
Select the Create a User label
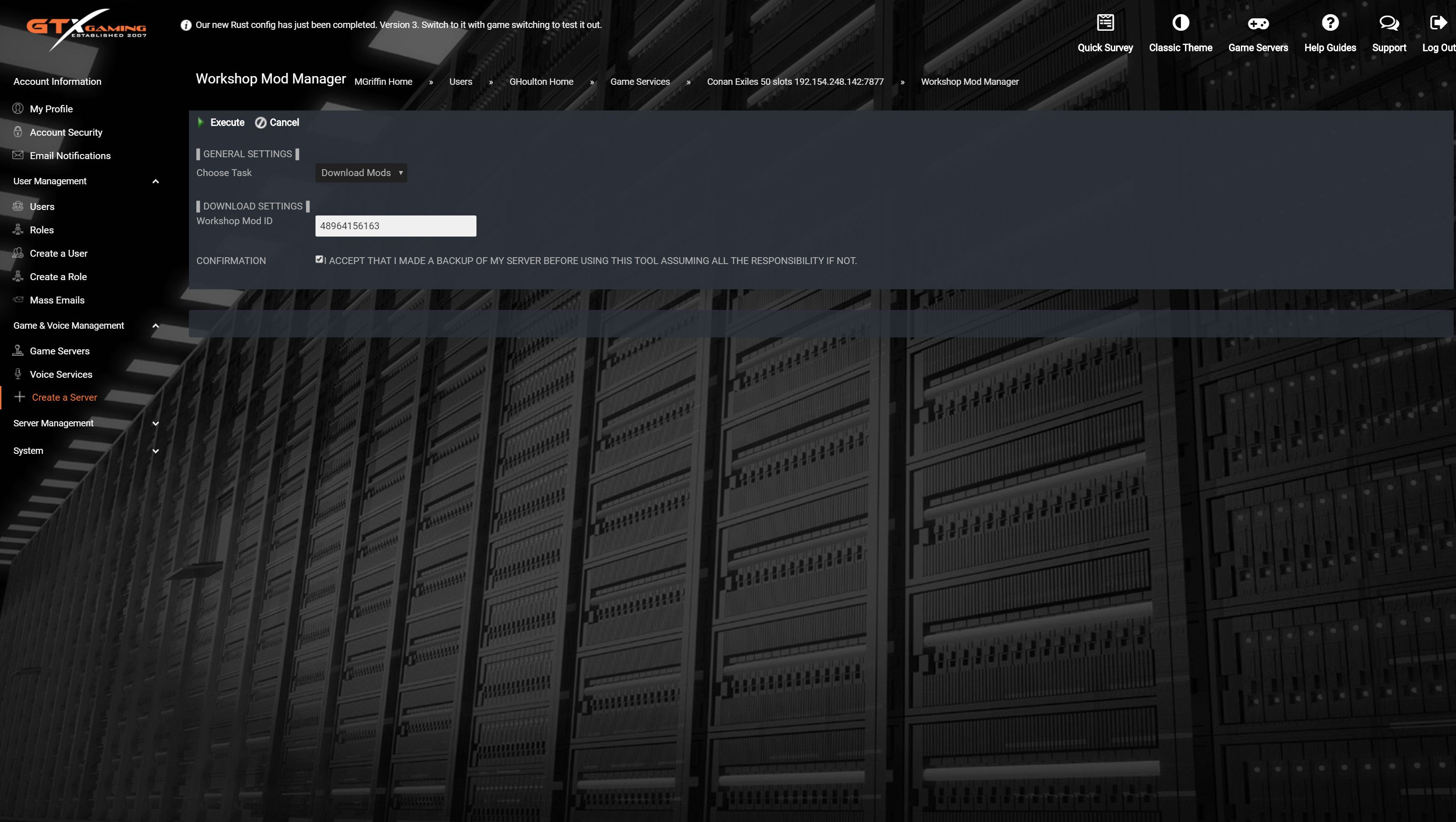coord(59,253)
